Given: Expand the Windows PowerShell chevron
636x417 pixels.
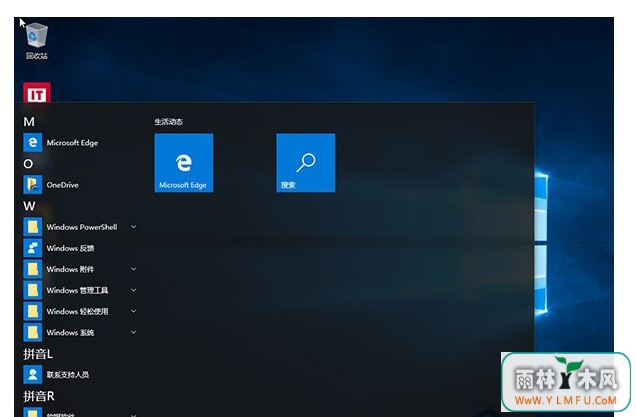Looking at the screenshot, I should point(133,227).
